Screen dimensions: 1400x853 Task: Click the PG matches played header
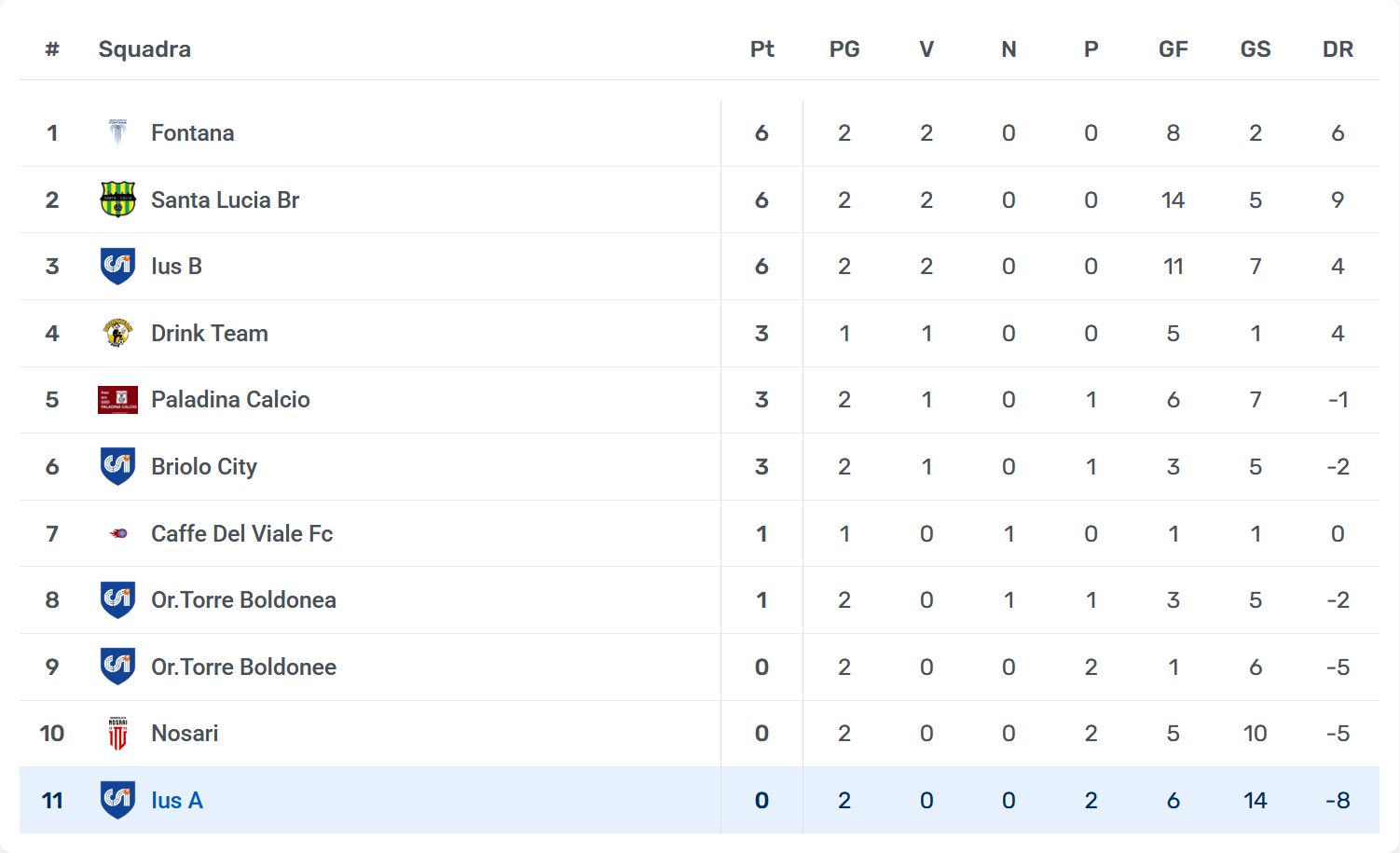[x=844, y=49]
